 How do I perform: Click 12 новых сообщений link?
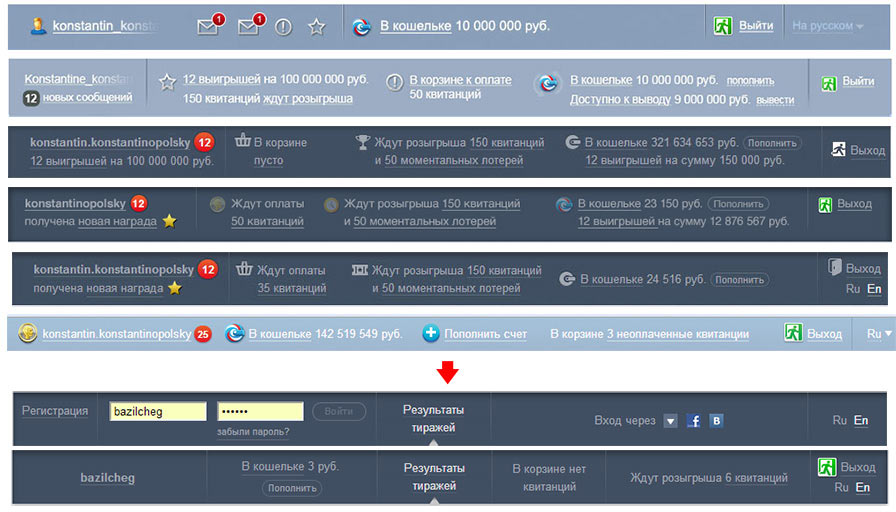pyautogui.click(x=78, y=98)
